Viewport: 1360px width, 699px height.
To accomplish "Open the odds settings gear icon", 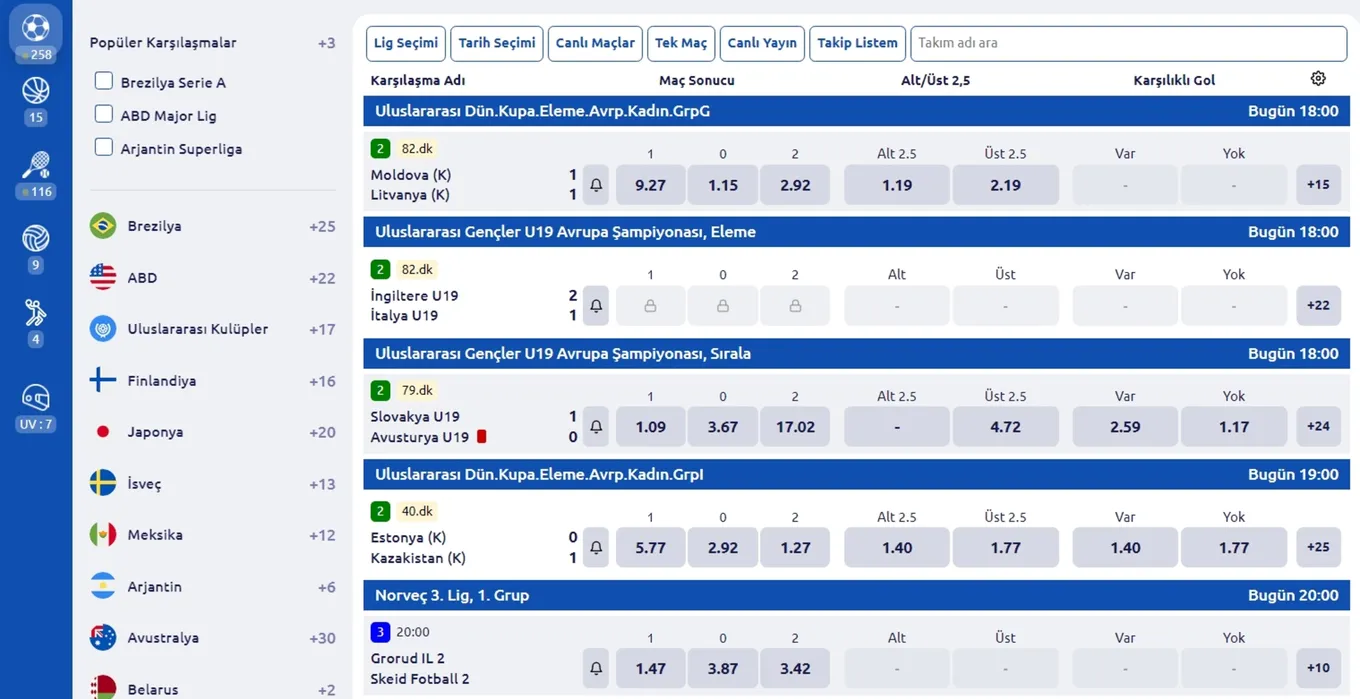I will [1318, 79].
